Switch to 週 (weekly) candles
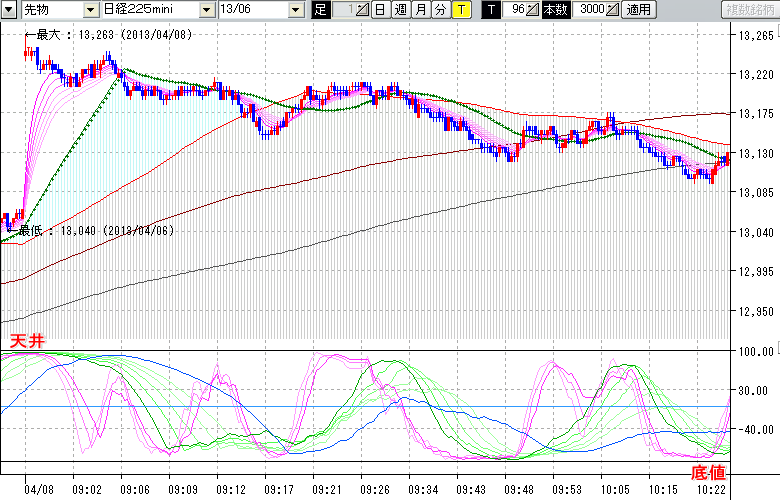 [400, 10]
